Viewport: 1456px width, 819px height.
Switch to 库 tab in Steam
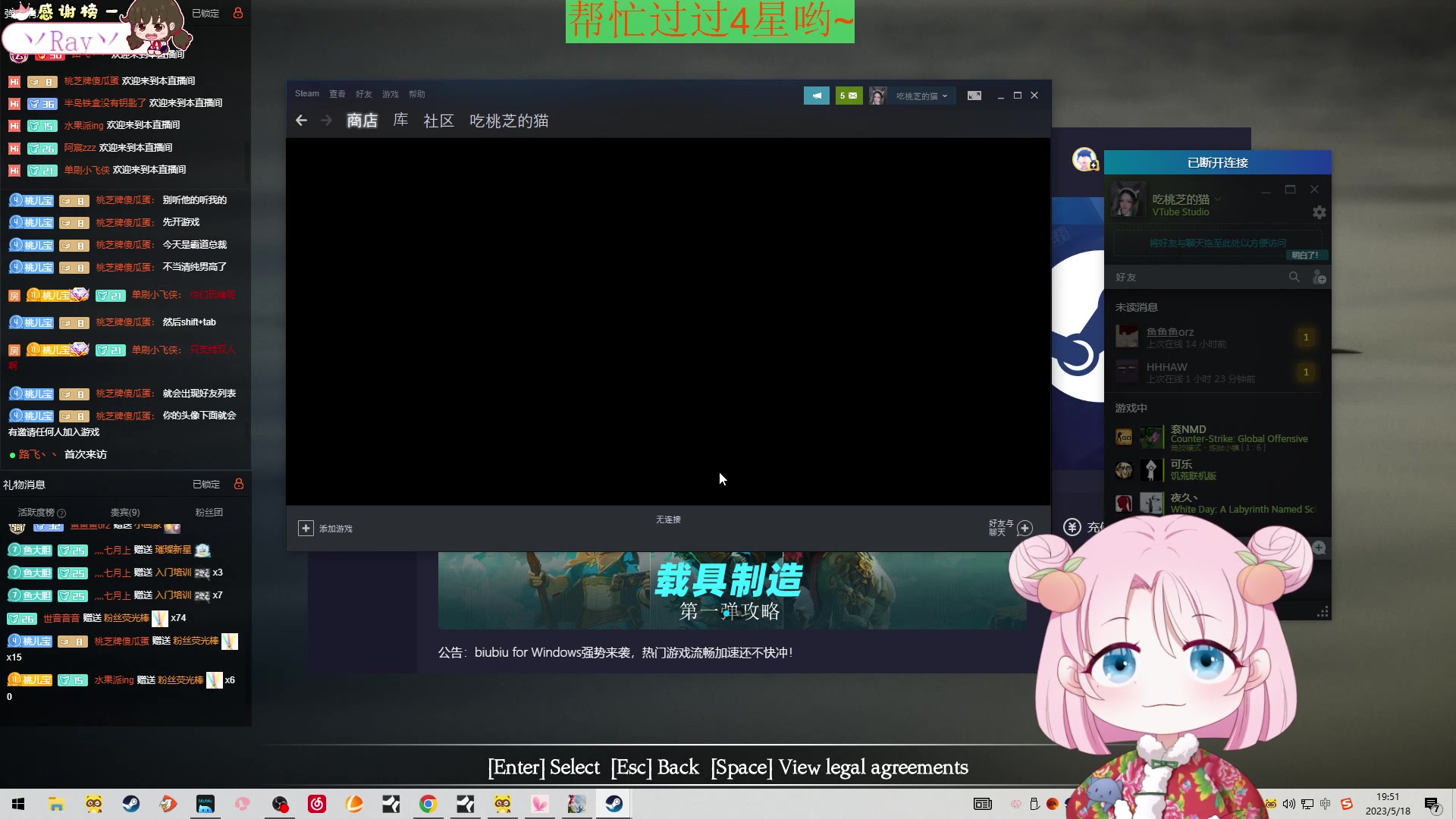(x=400, y=121)
